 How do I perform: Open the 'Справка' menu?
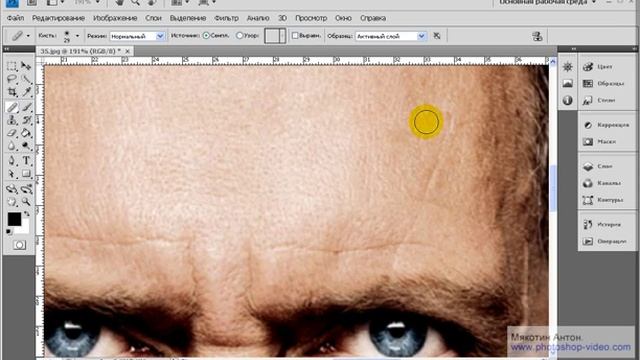pyautogui.click(x=373, y=18)
